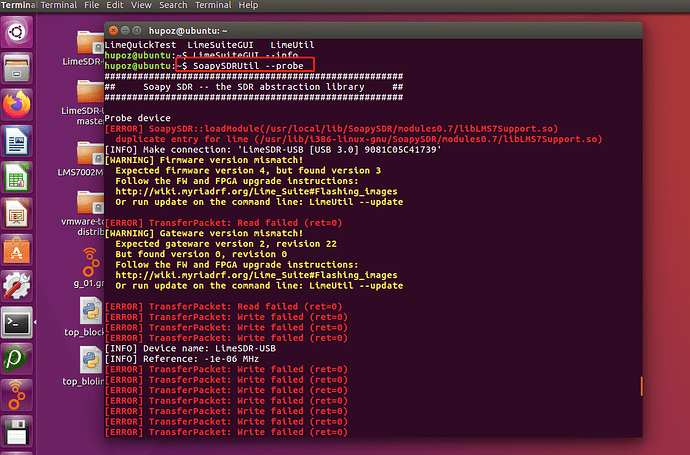The width and height of the screenshot is (690, 455).
Task: Click 'Expected firmware version 4' line
Action: [x=248, y=171]
